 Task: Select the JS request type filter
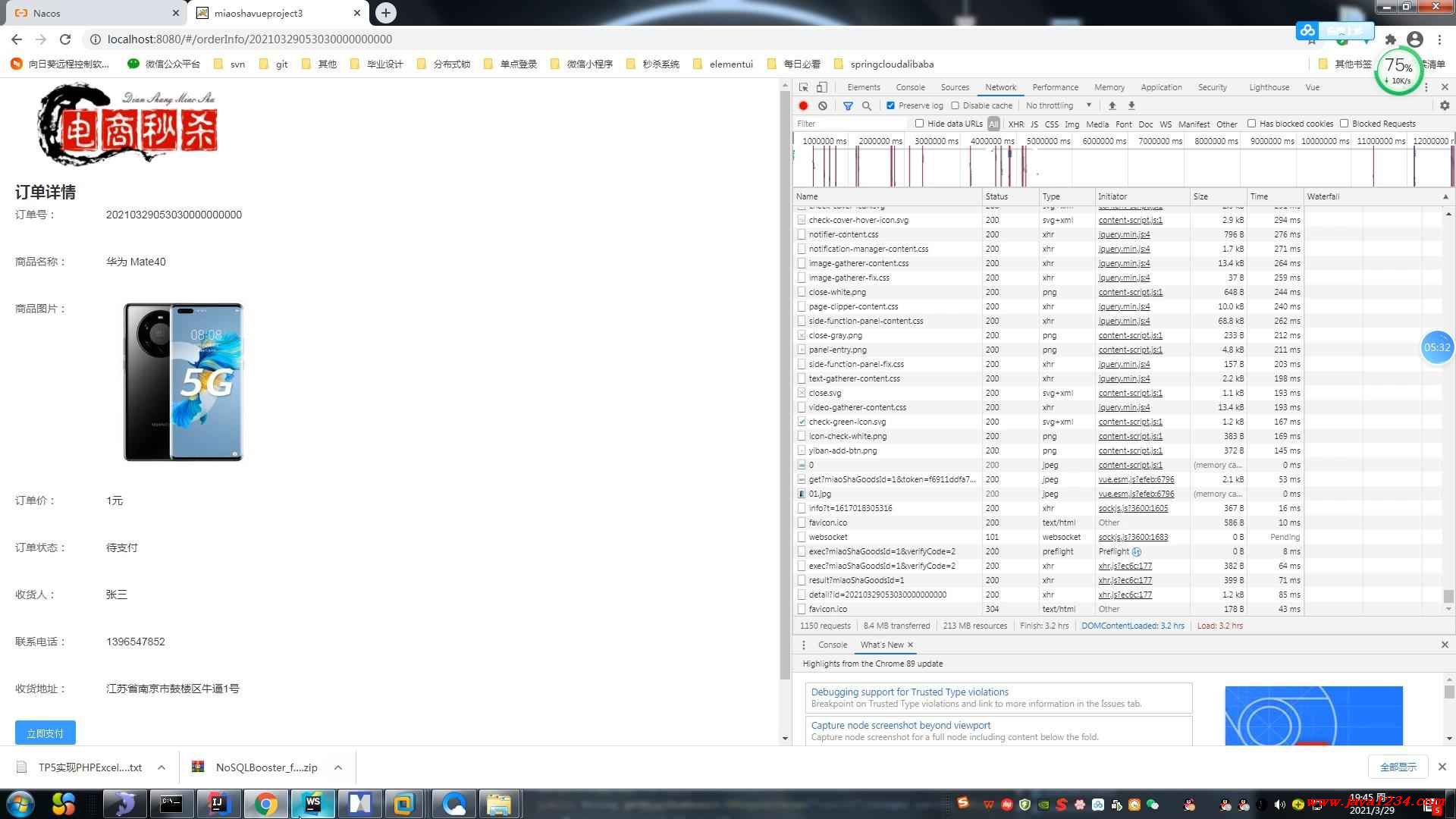click(x=1034, y=124)
